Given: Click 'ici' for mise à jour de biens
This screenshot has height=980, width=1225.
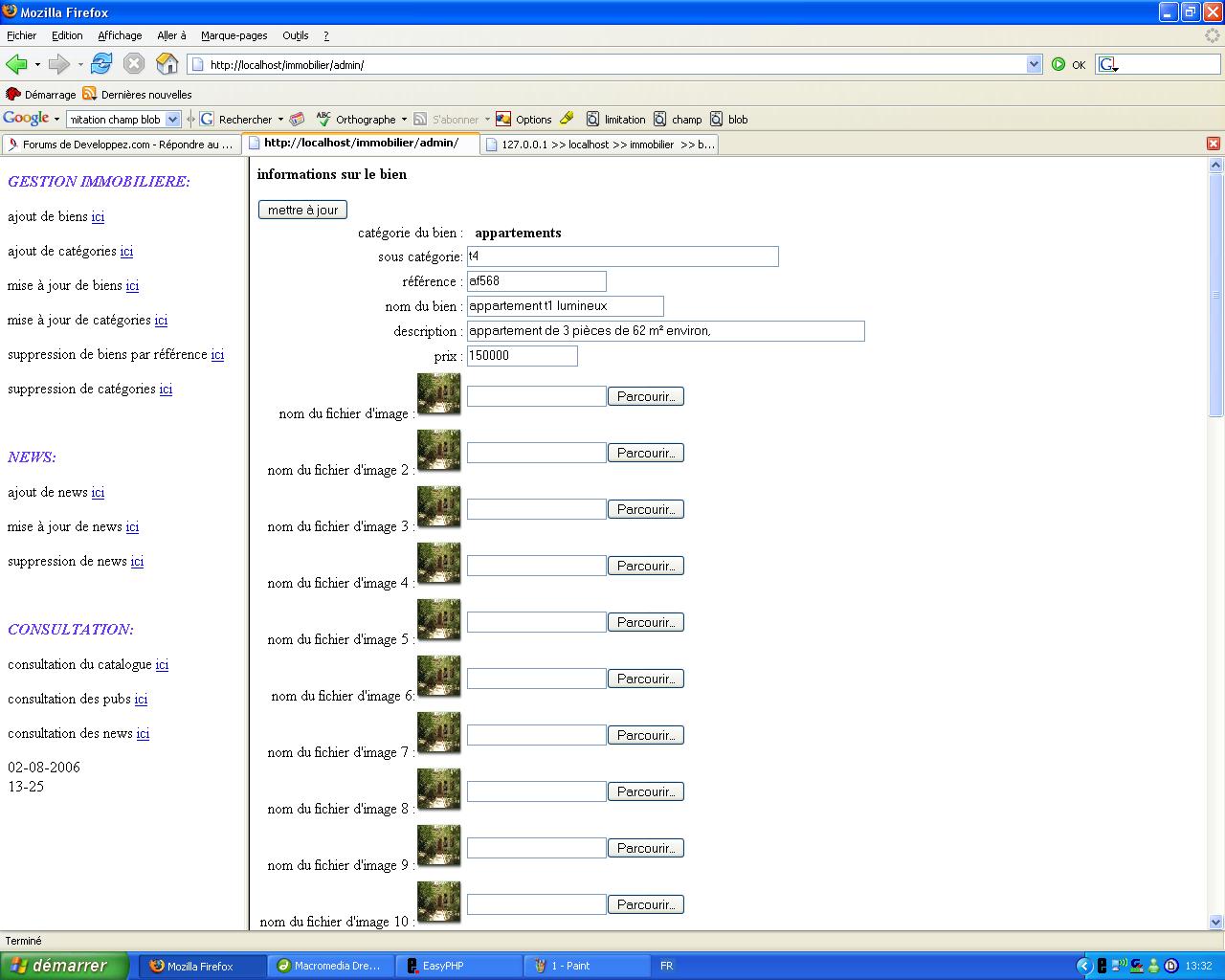Looking at the screenshot, I should pyautogui.click(x=132, y=286).
